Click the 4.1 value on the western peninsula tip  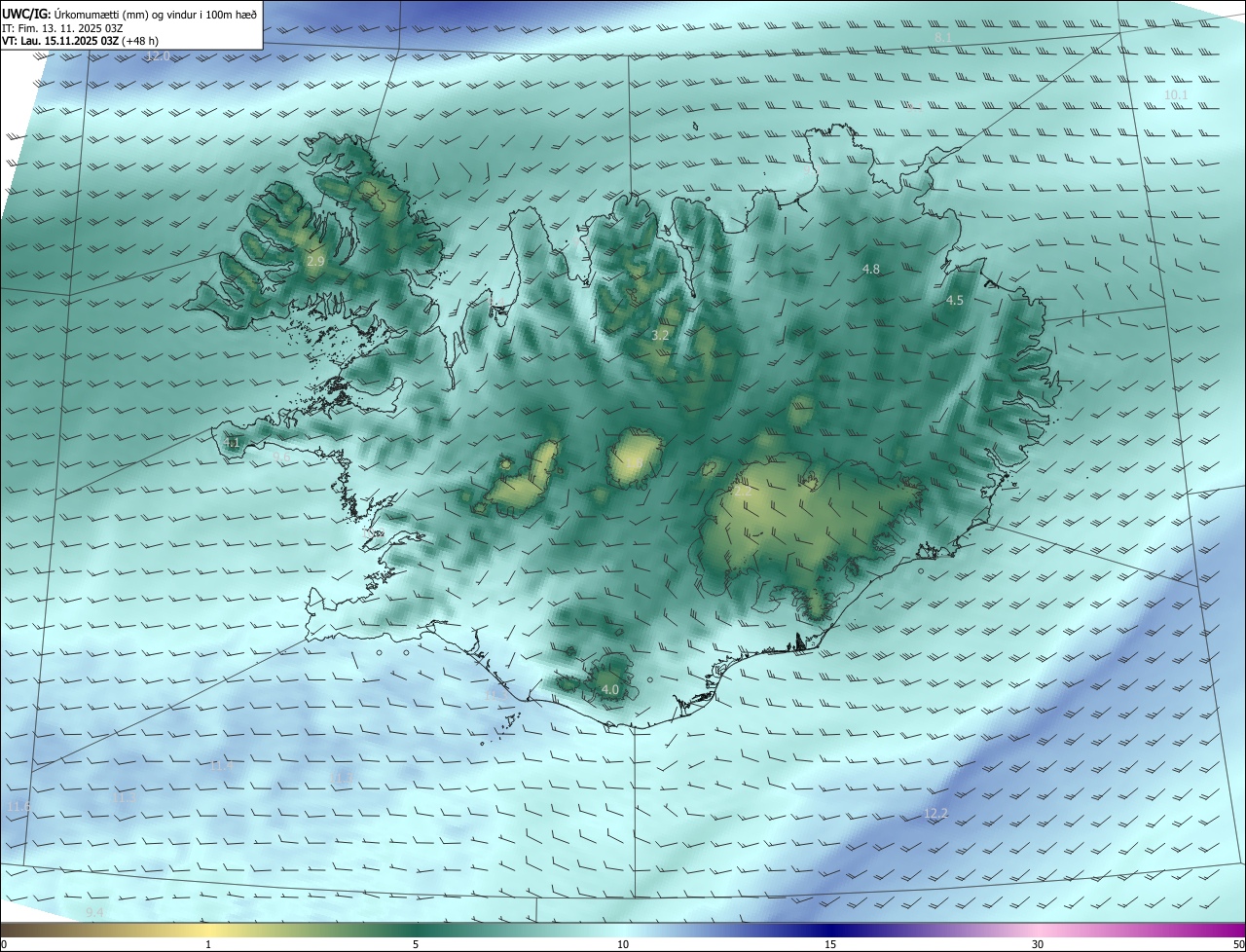[x=232, y=443]
